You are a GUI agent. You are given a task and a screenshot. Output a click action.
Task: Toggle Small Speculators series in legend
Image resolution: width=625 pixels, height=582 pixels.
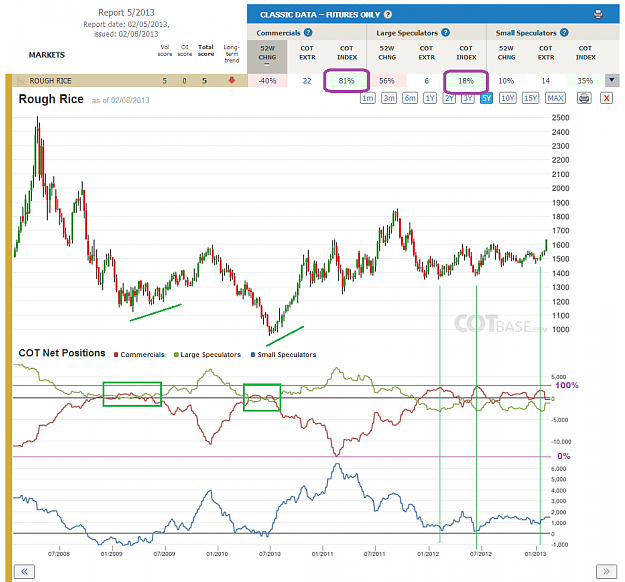coord(283,354)
